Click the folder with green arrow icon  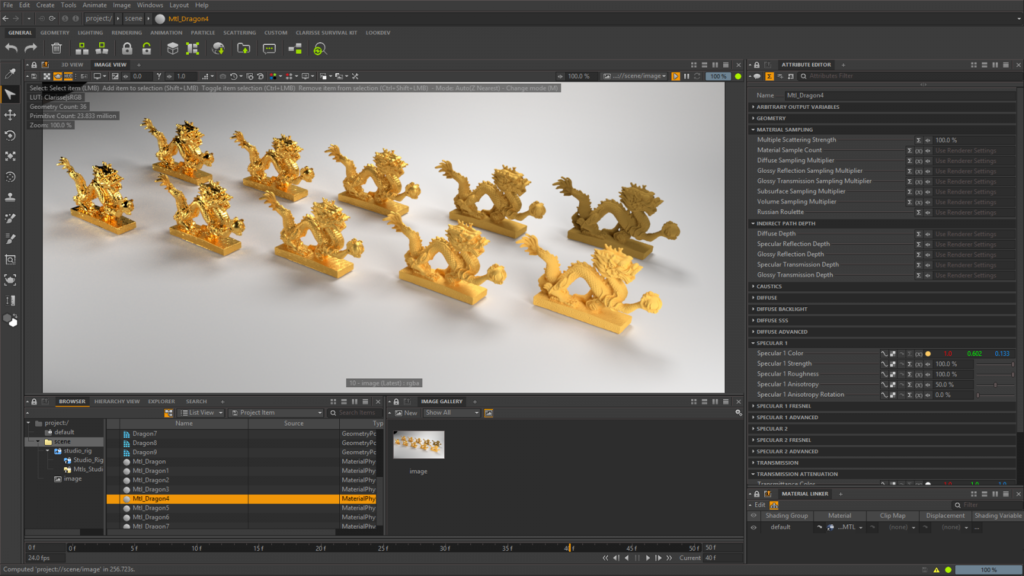(244, 48)
